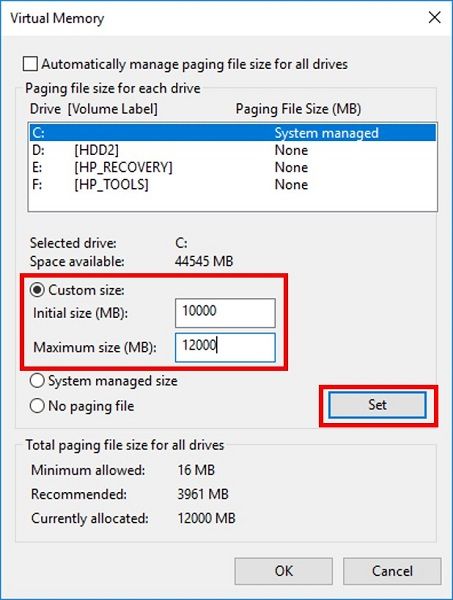
Task: Click the None value for the HDD2 drive
Action: [x=291, y=150]
